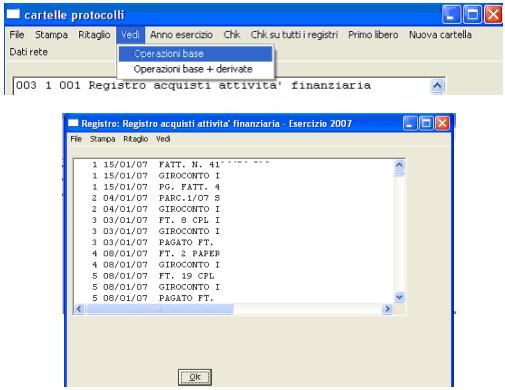Confirm with the Ok button
Screen dimensions: 505x390
pyautogui.click(x=195, y=377)
